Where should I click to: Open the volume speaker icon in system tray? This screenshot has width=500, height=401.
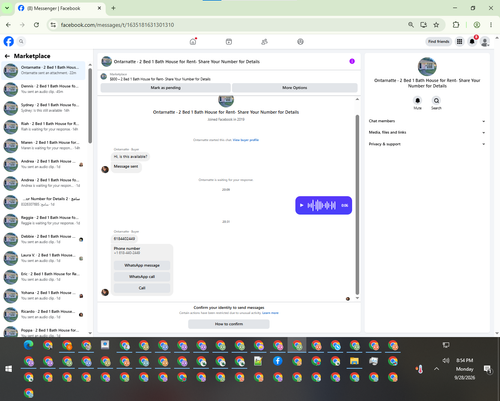446,360
